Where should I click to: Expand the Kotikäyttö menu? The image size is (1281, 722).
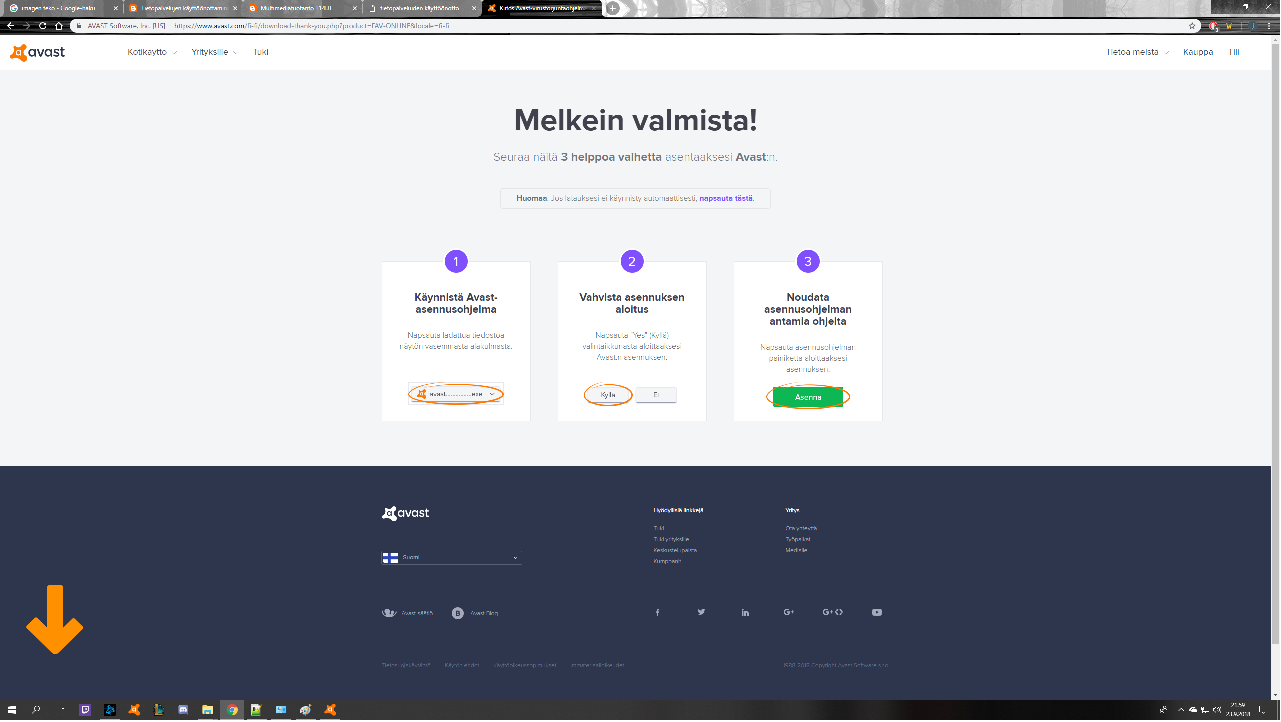(x=152, y=52)
